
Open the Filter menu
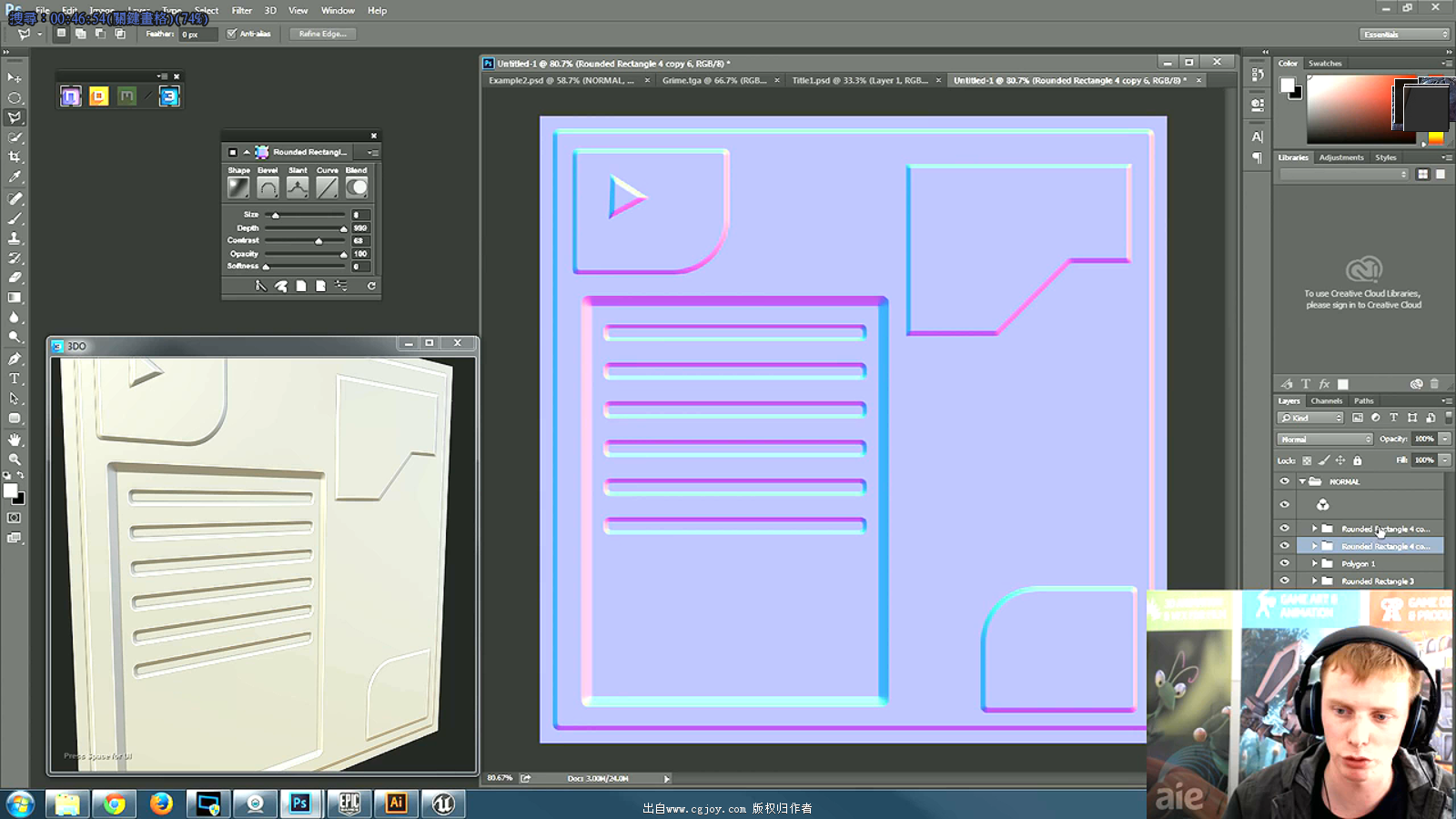[241, 11]
